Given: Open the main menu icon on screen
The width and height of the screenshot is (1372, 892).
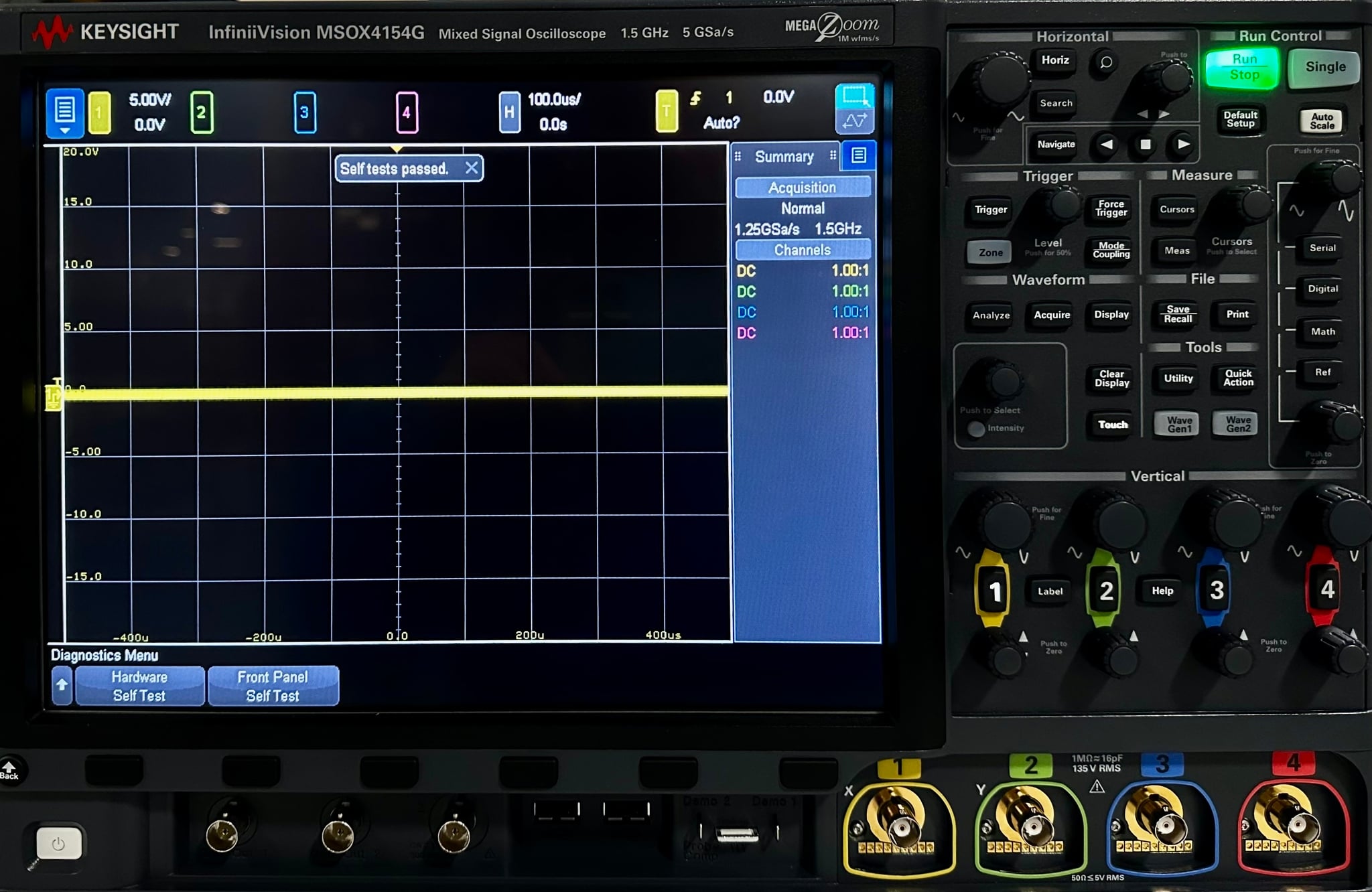Looking at the screenshot, I should click(64, 113).
